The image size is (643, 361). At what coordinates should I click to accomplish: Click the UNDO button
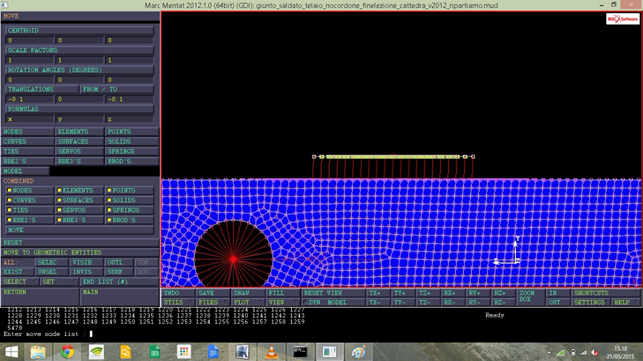tap(178, 293)
